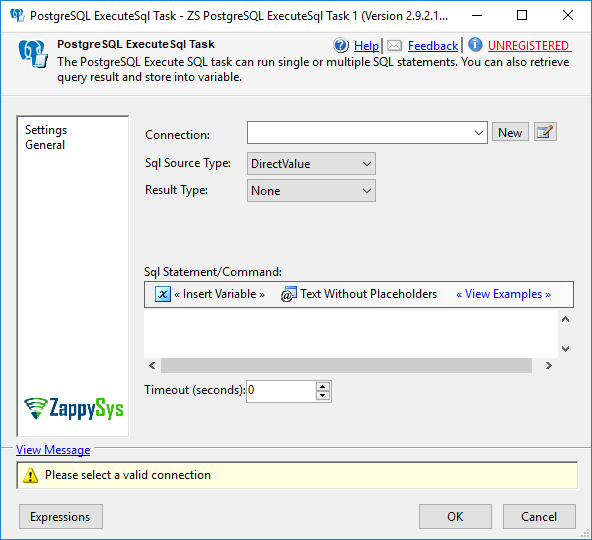This screenshot has width=592, height=540.
Task: Increase timeout with the up spinner arrow
Action: 322,387
